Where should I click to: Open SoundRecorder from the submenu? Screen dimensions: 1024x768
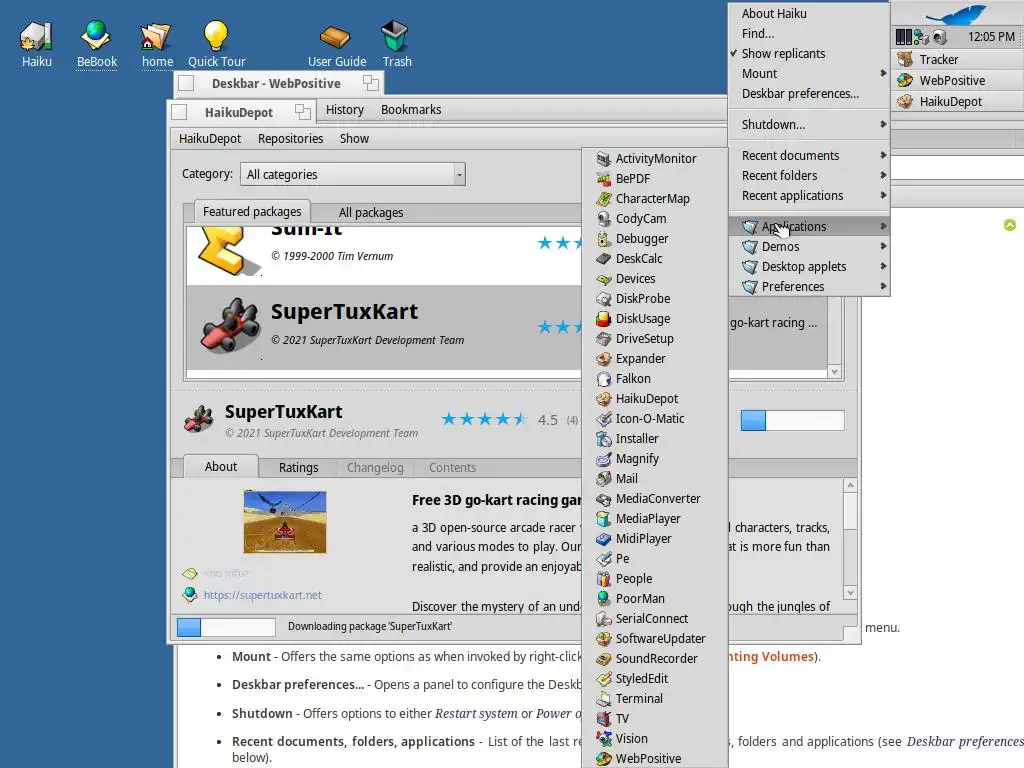[654, 658]
